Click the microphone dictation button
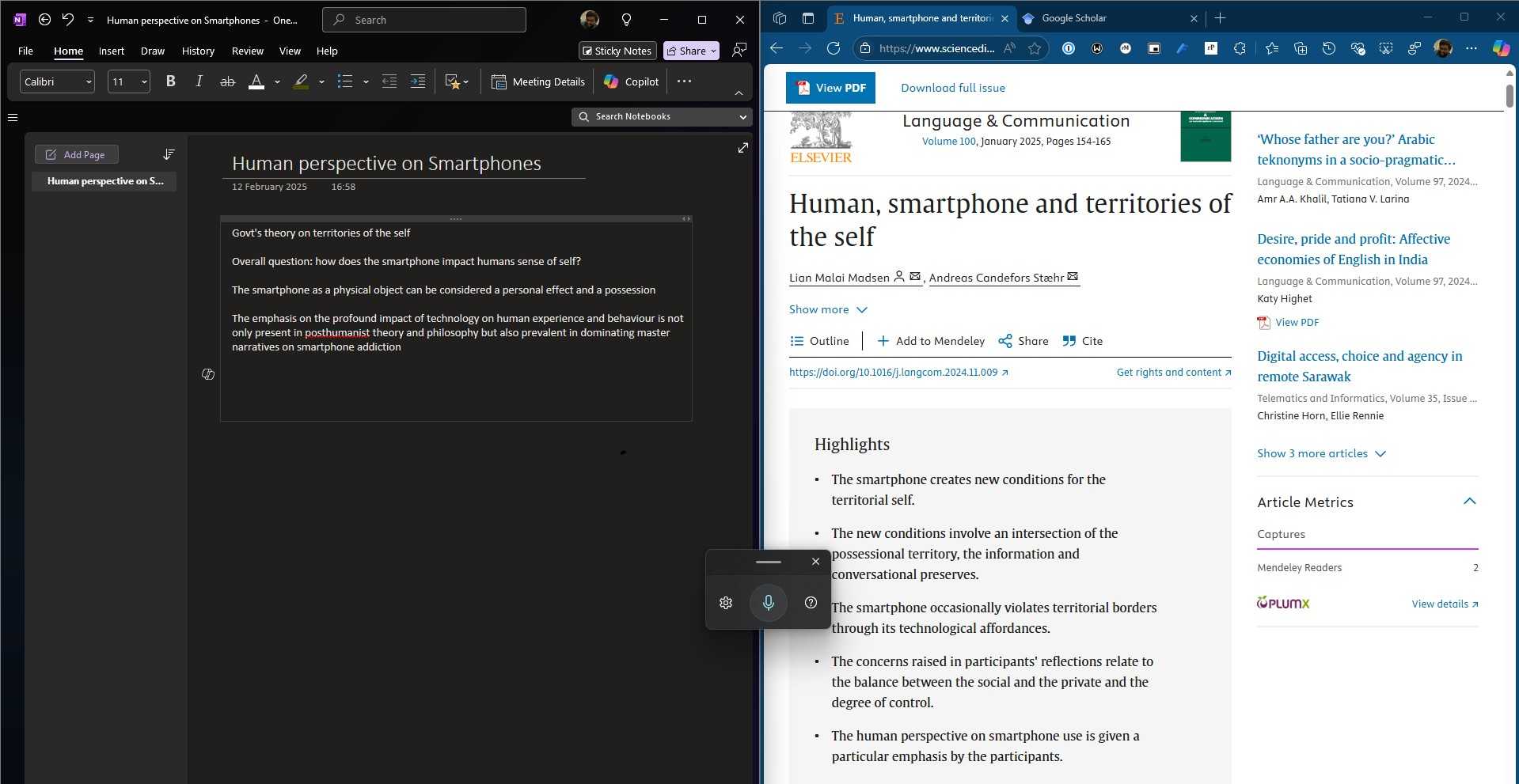 [x=768, y=603]
